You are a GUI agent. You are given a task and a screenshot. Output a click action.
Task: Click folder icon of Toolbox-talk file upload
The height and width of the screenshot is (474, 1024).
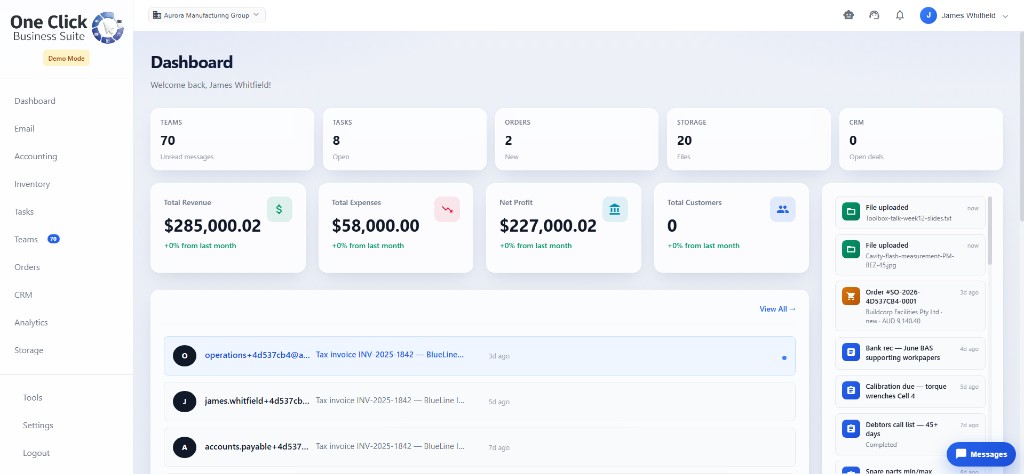(x=851, y=212)
